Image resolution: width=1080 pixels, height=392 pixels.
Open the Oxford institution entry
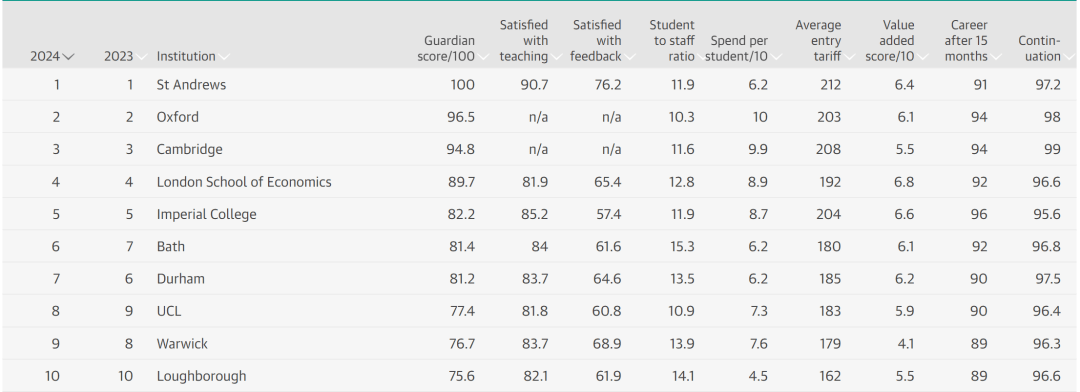point(178,117)
